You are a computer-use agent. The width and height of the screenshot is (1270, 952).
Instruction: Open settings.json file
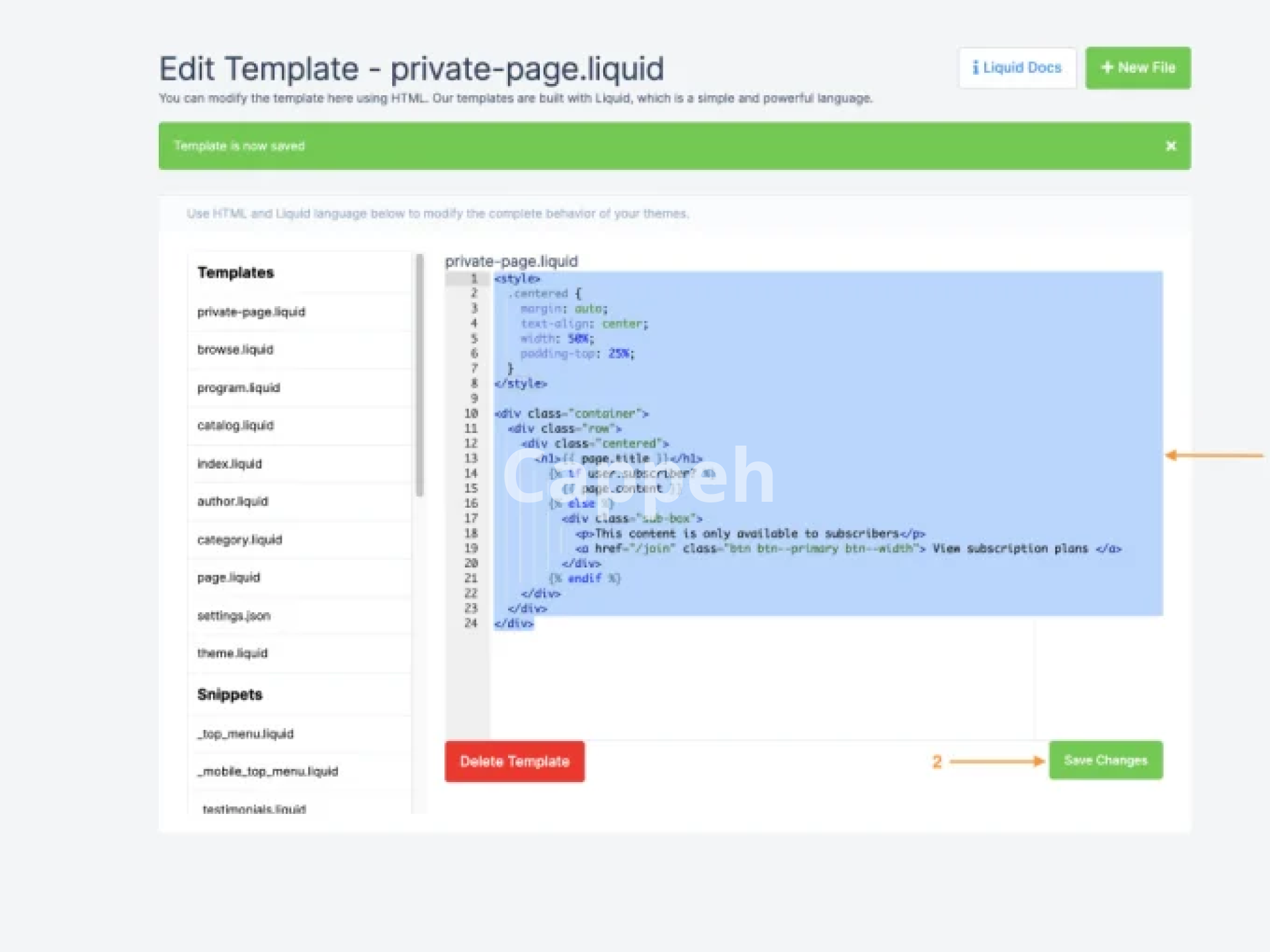click(233, 616)
